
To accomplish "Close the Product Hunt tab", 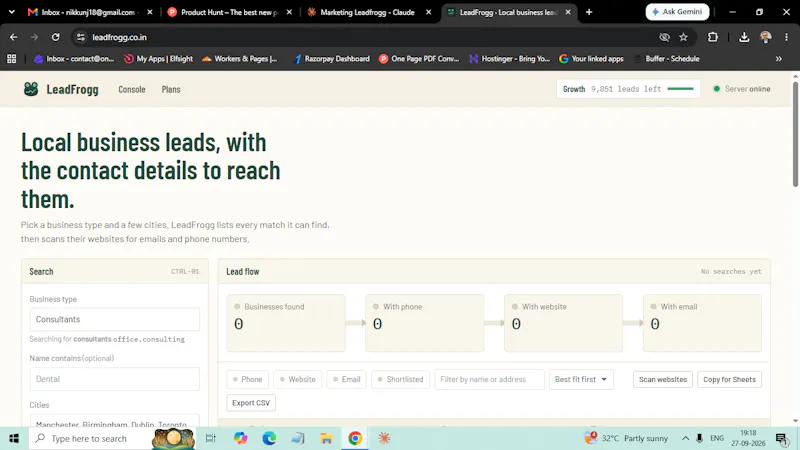I will point(289,12).
